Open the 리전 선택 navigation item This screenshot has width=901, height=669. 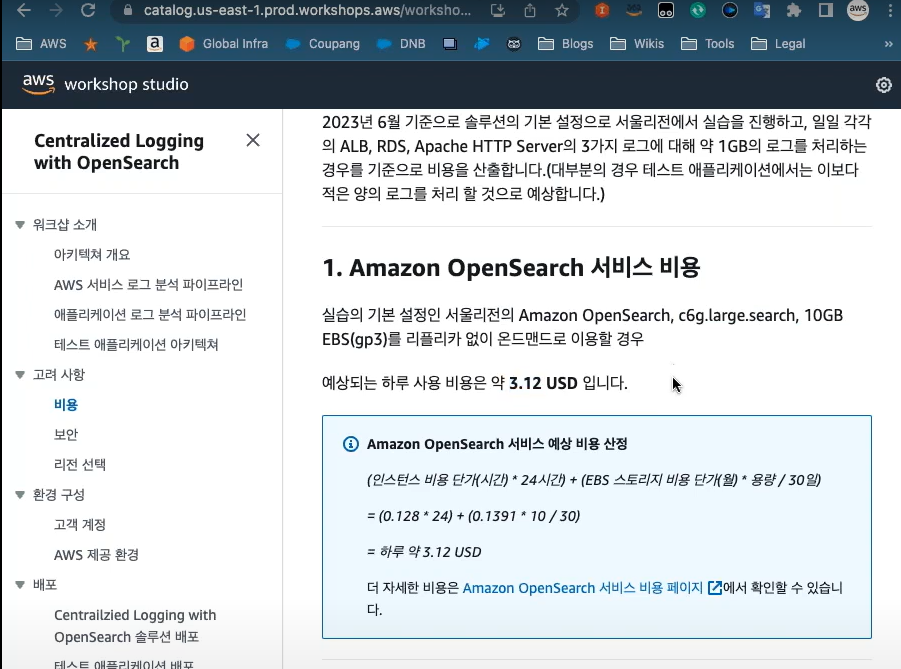(x=80, y=464)
